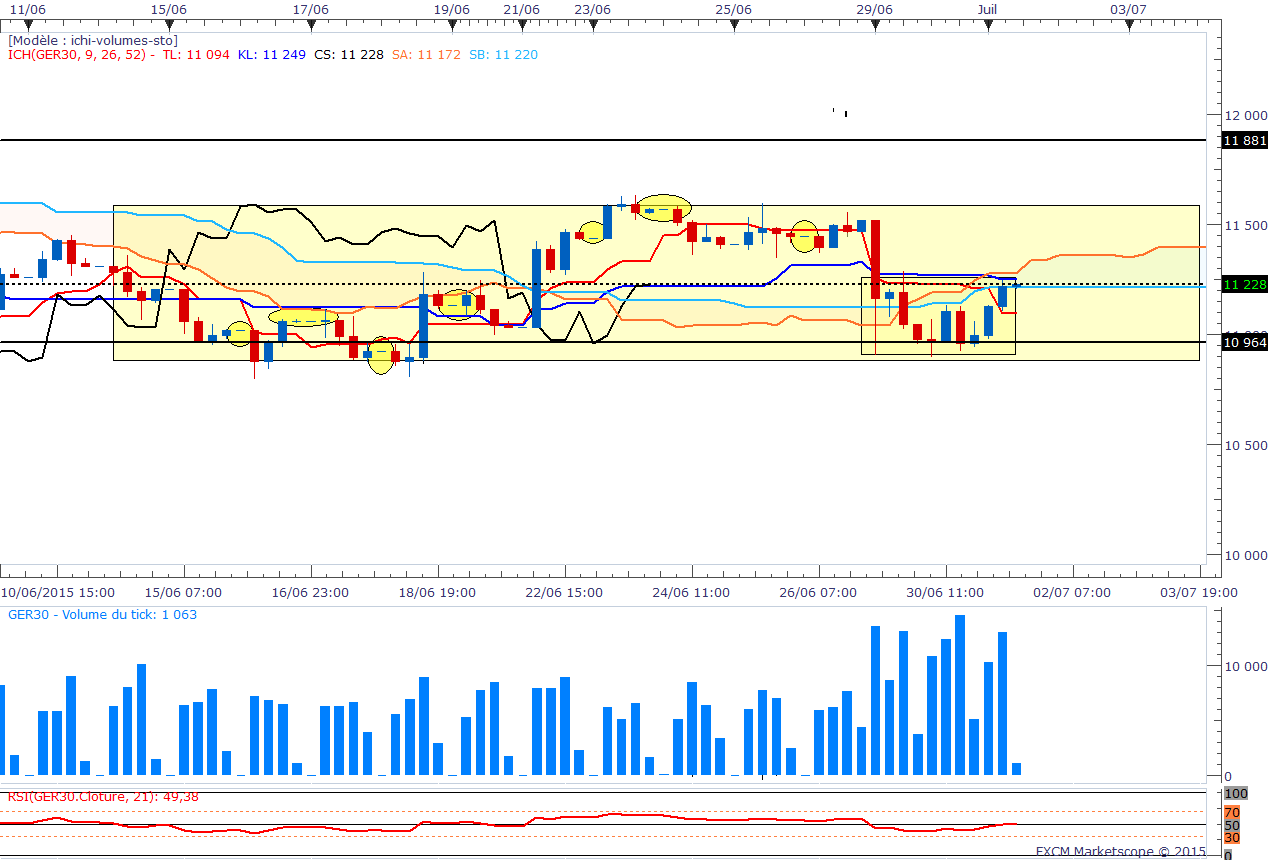Jump to the Juil marker on timeline
The image size is (1279, 860).
(987, 9)
